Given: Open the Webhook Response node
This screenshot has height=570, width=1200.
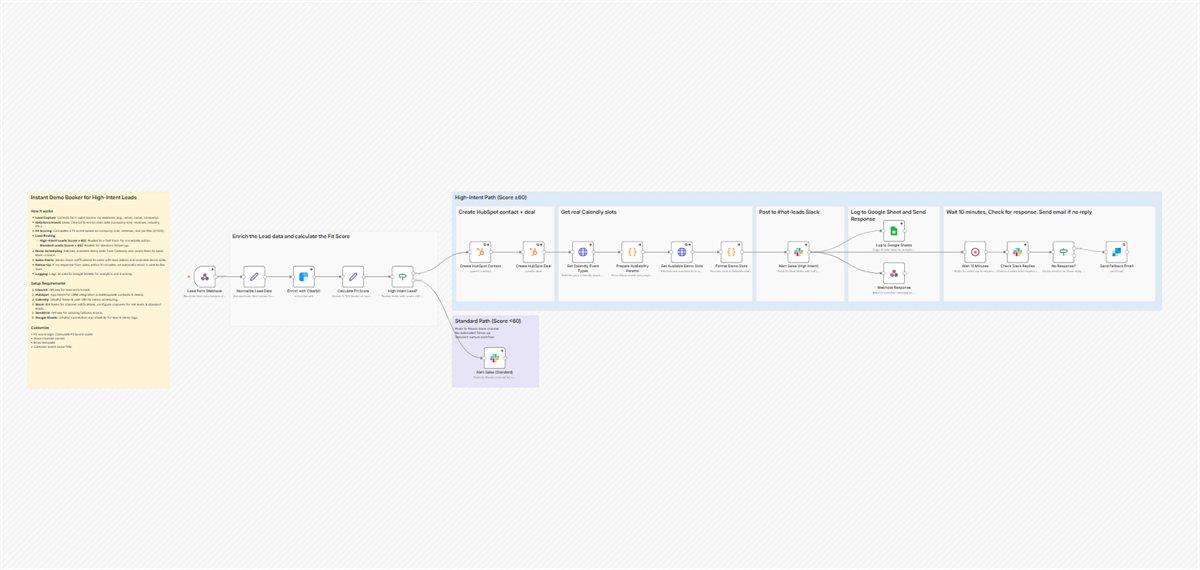Looking at the screenshot, I should pos(895,273).
